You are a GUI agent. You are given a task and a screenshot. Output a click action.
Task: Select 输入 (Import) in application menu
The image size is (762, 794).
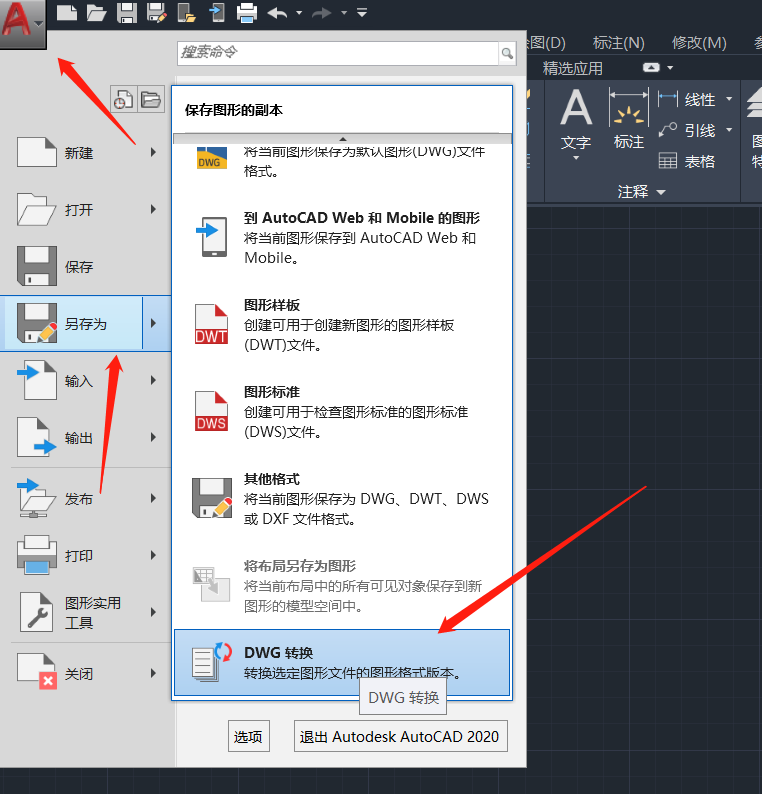[86, 380]
